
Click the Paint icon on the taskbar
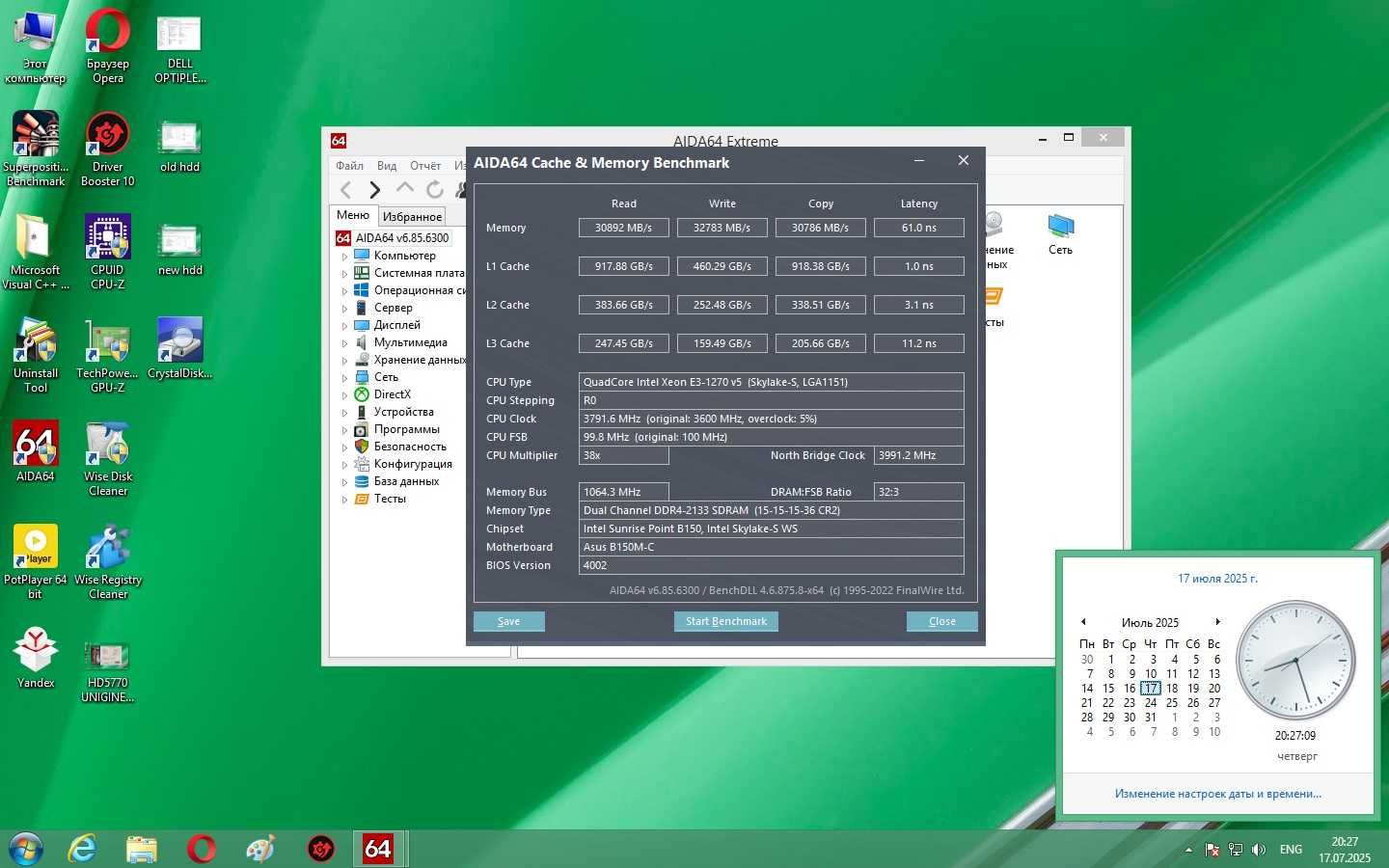coord(260,849)
